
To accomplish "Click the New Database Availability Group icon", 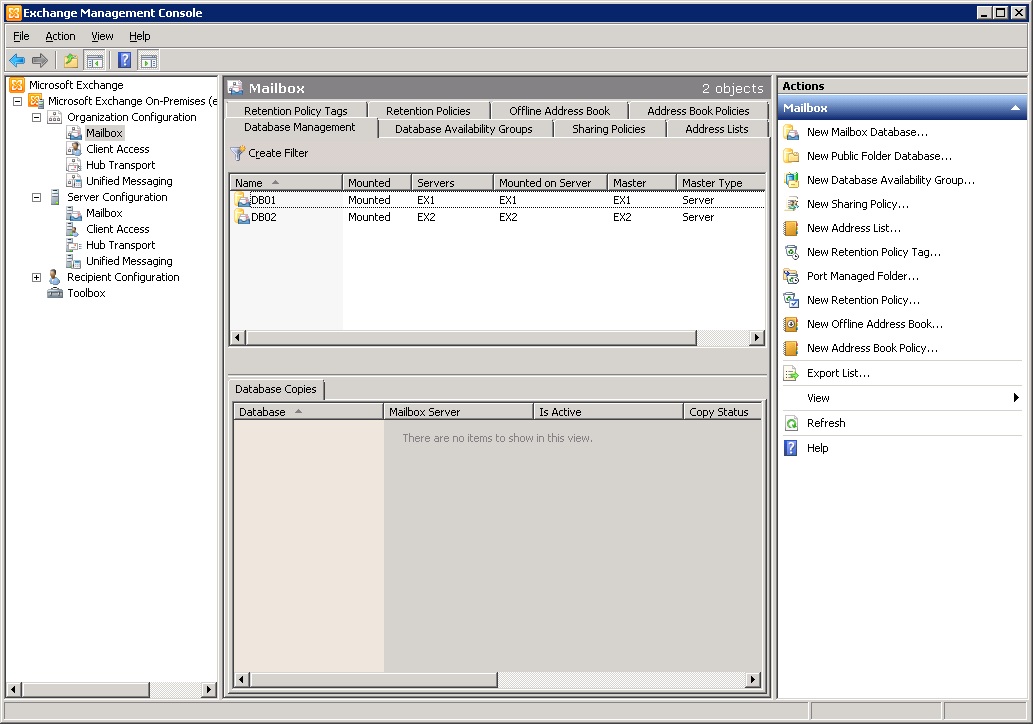I will coord(791,180).
